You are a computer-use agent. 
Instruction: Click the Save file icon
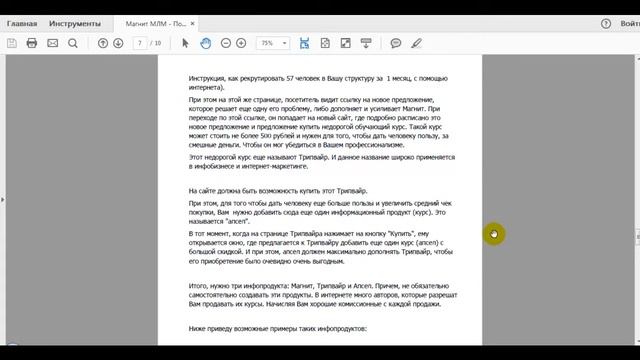(12, 43)
